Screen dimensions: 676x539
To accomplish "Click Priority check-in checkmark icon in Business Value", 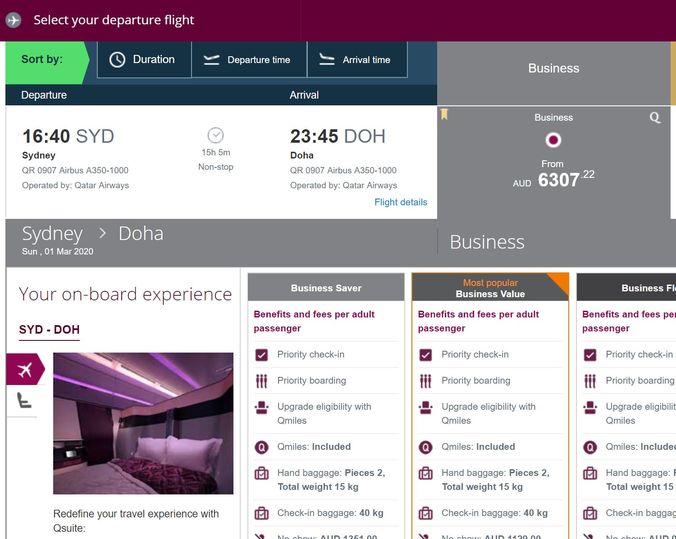I will coord(426,354).
